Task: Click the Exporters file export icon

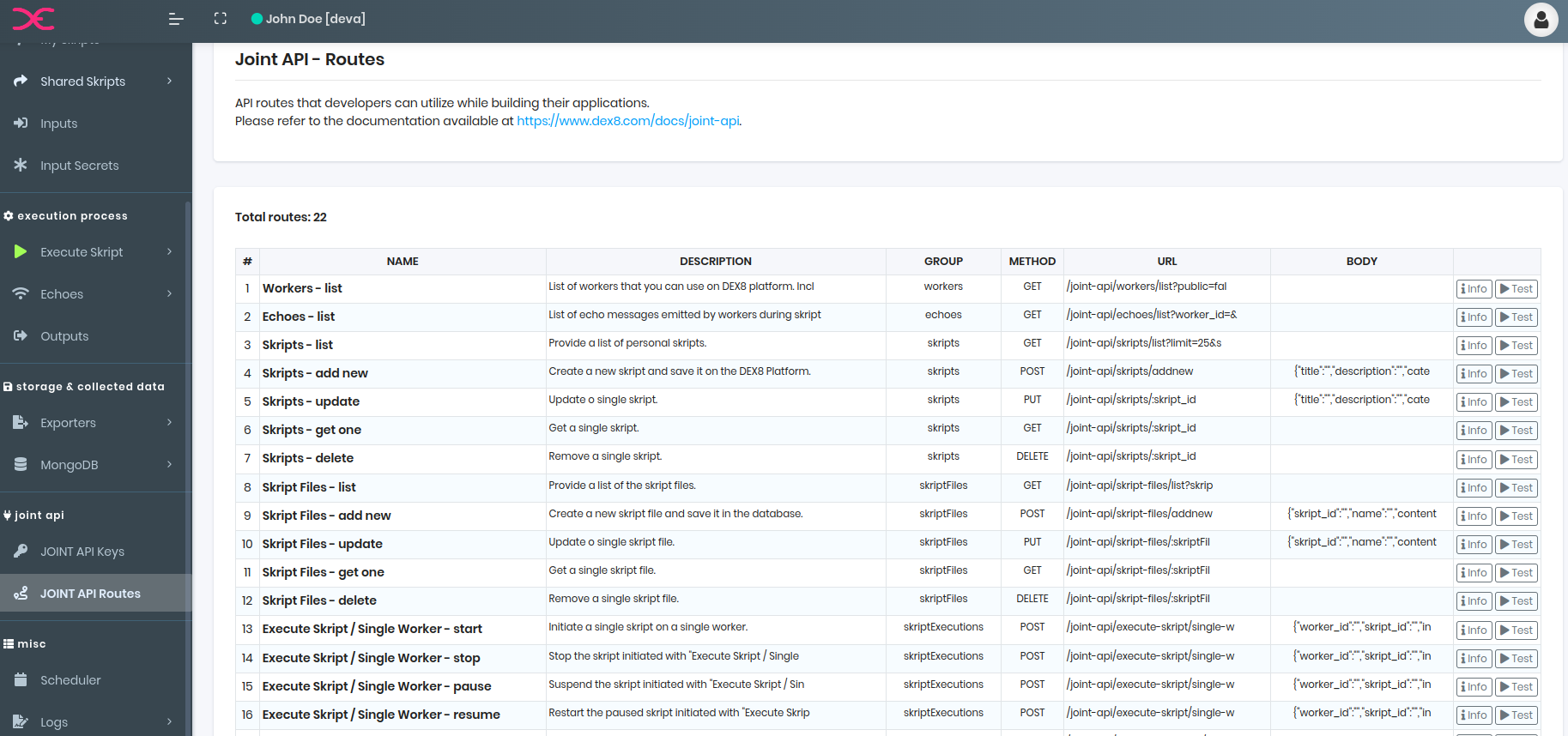Action: coord(21,422)
